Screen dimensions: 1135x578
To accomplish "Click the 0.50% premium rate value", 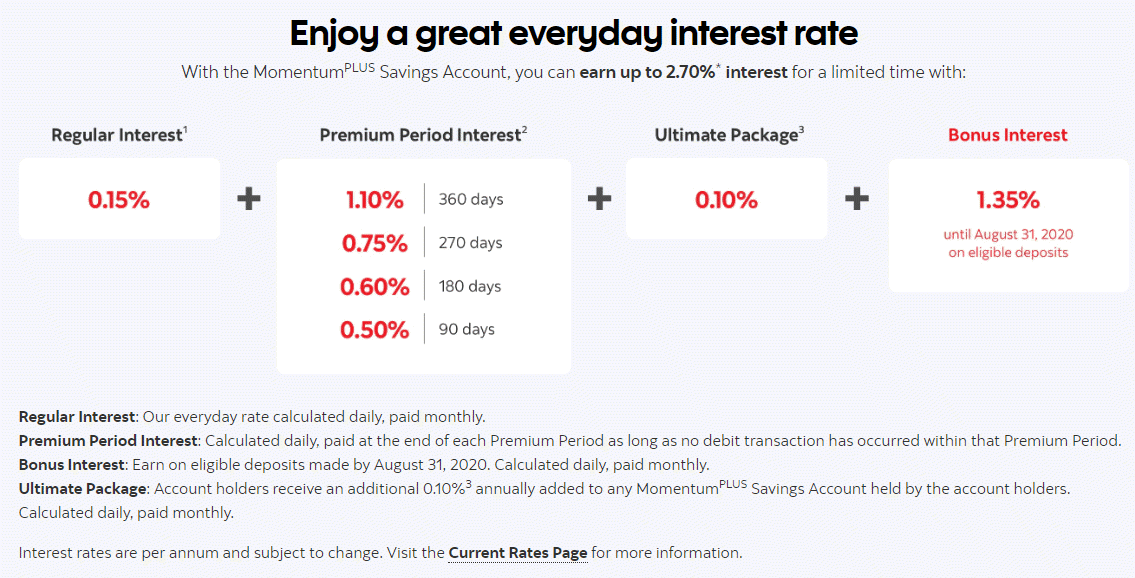I will [374, 330].
